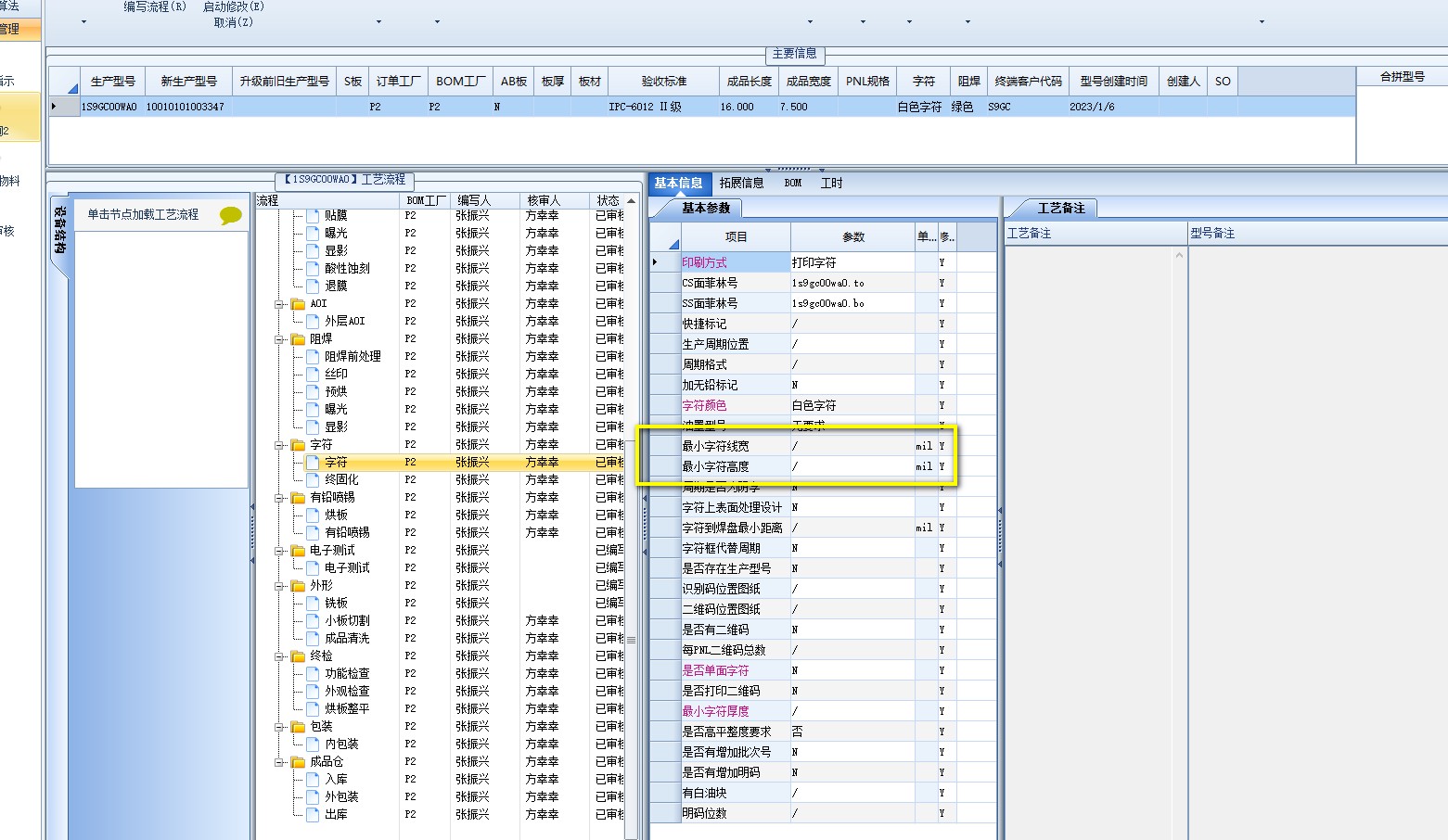Click the page icon of 外层AOI step
The width and height of the screenshot is (1448, 840).
(x=313, y=321)
